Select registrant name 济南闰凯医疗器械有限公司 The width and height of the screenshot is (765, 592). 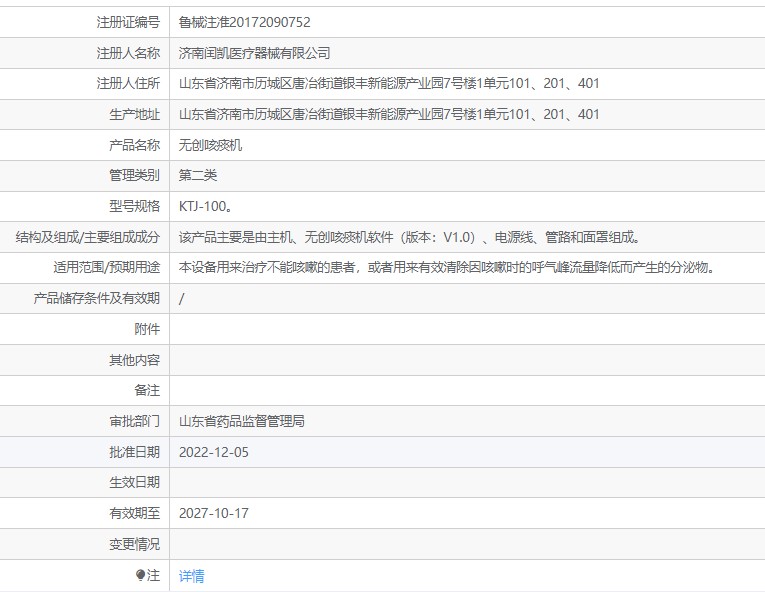[254, 53]
